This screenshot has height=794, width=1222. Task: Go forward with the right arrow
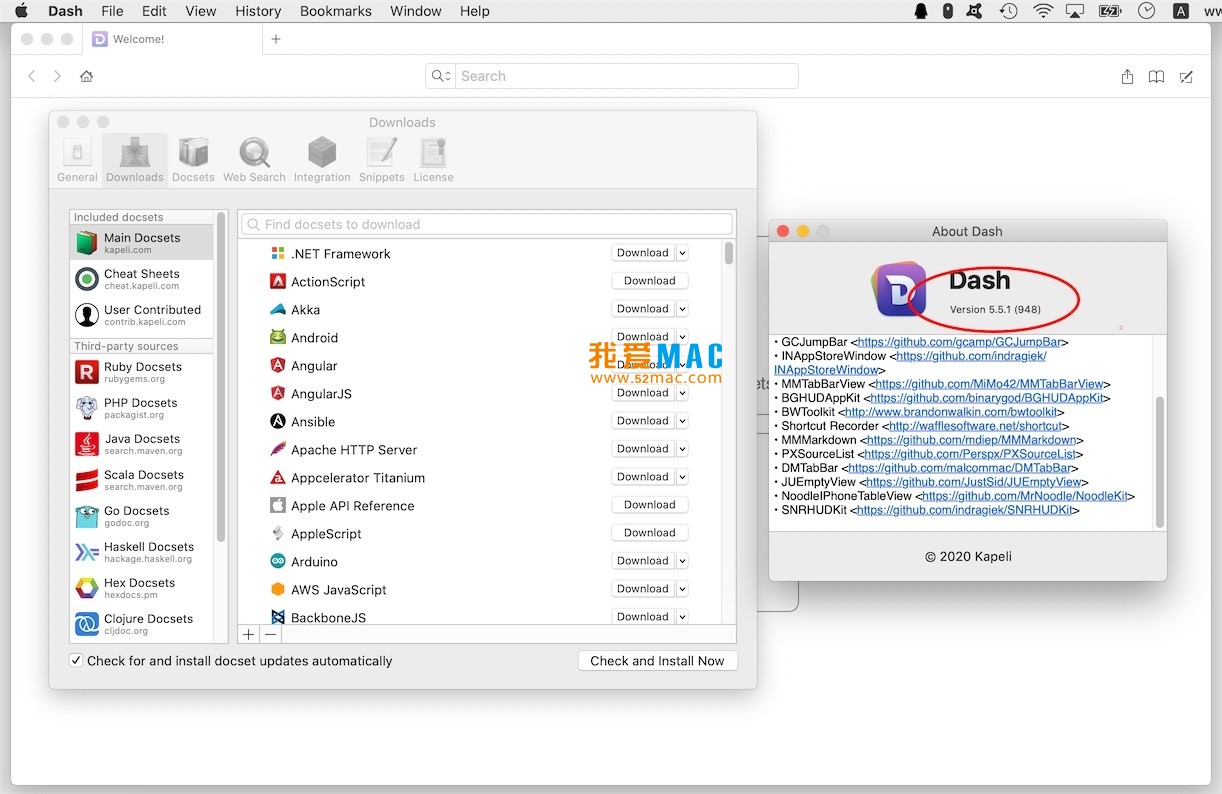(57, 76)
